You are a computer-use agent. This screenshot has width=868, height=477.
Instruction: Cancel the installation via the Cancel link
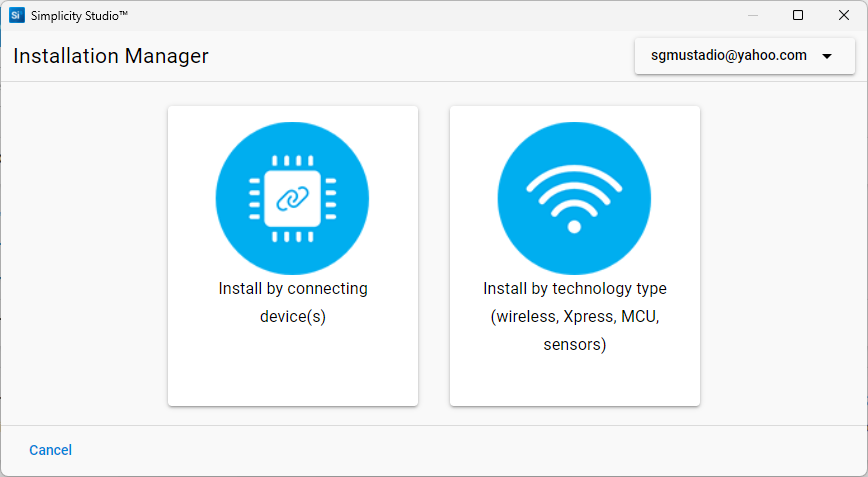coord(50,450)
